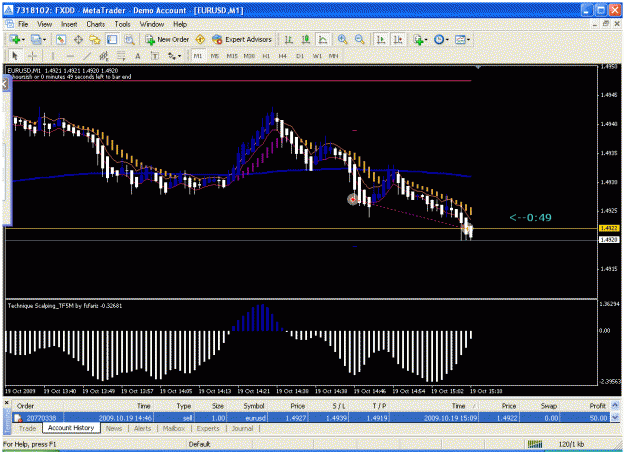
Task: Open the Indicators dropdown arrow
Action: [x=426, y=40]
